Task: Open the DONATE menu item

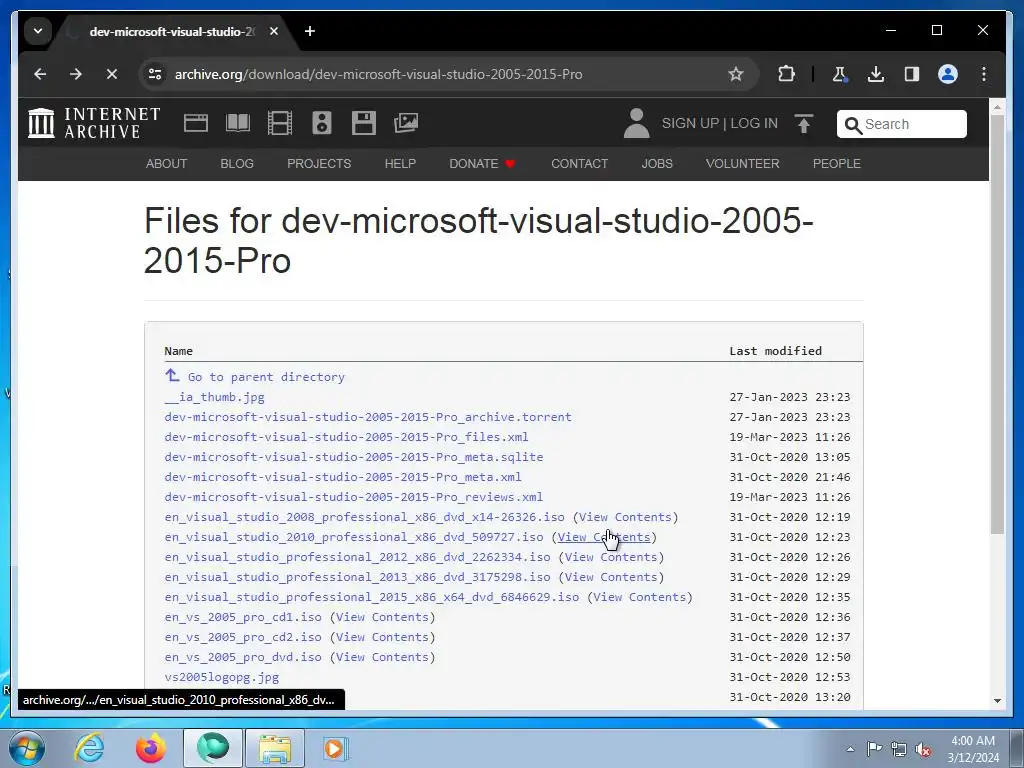Action: 482,163
